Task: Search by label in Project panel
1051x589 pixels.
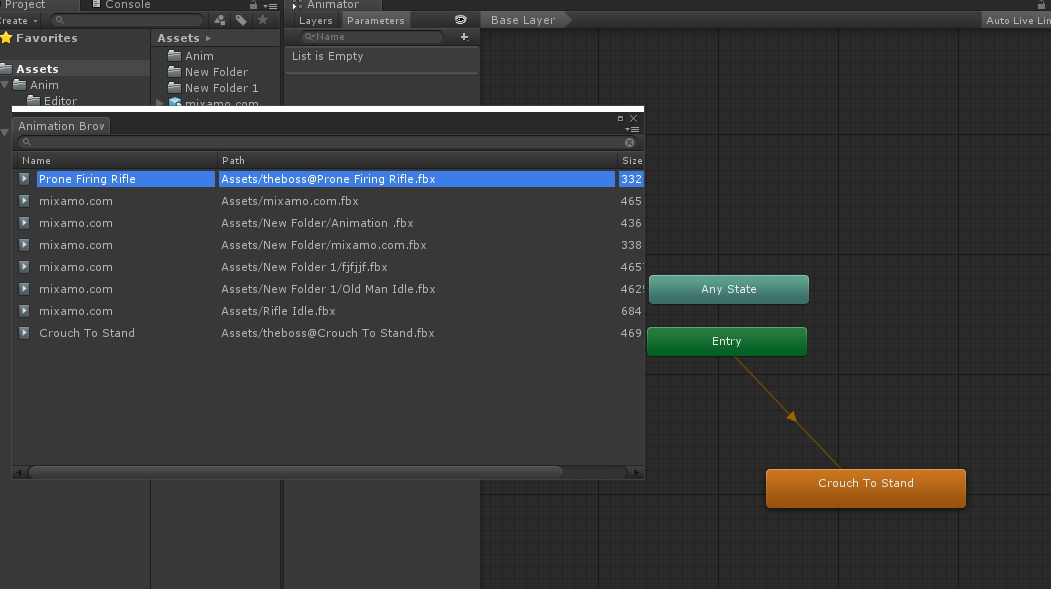Action: point(241,20)
